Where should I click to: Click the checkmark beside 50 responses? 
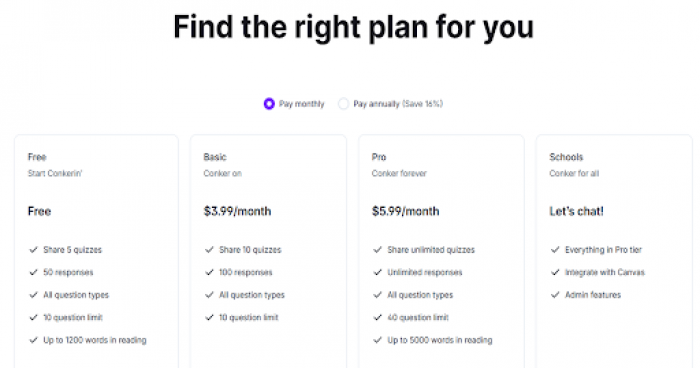(x=33, y=272)
